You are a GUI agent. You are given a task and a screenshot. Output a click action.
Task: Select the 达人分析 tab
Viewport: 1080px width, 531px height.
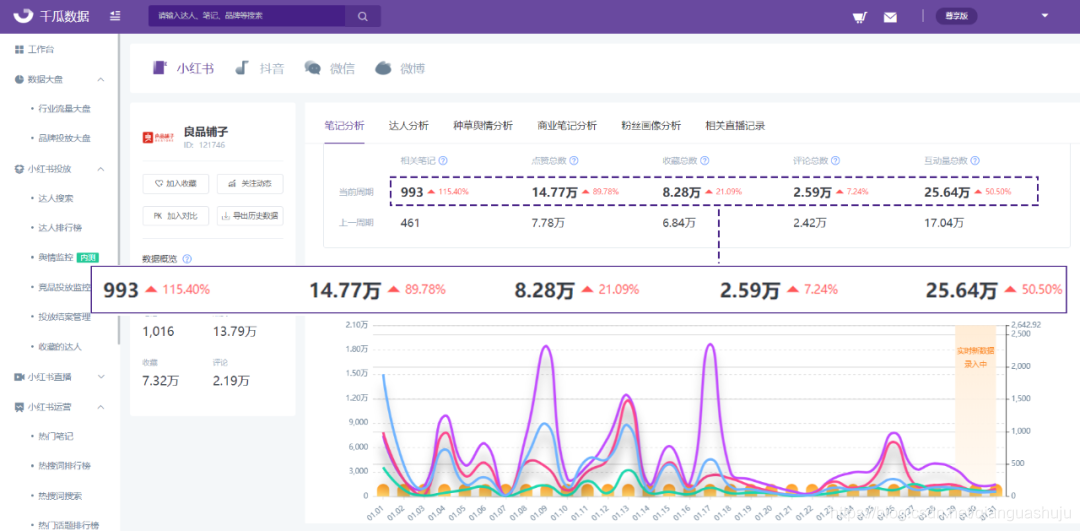coord(408,125)
